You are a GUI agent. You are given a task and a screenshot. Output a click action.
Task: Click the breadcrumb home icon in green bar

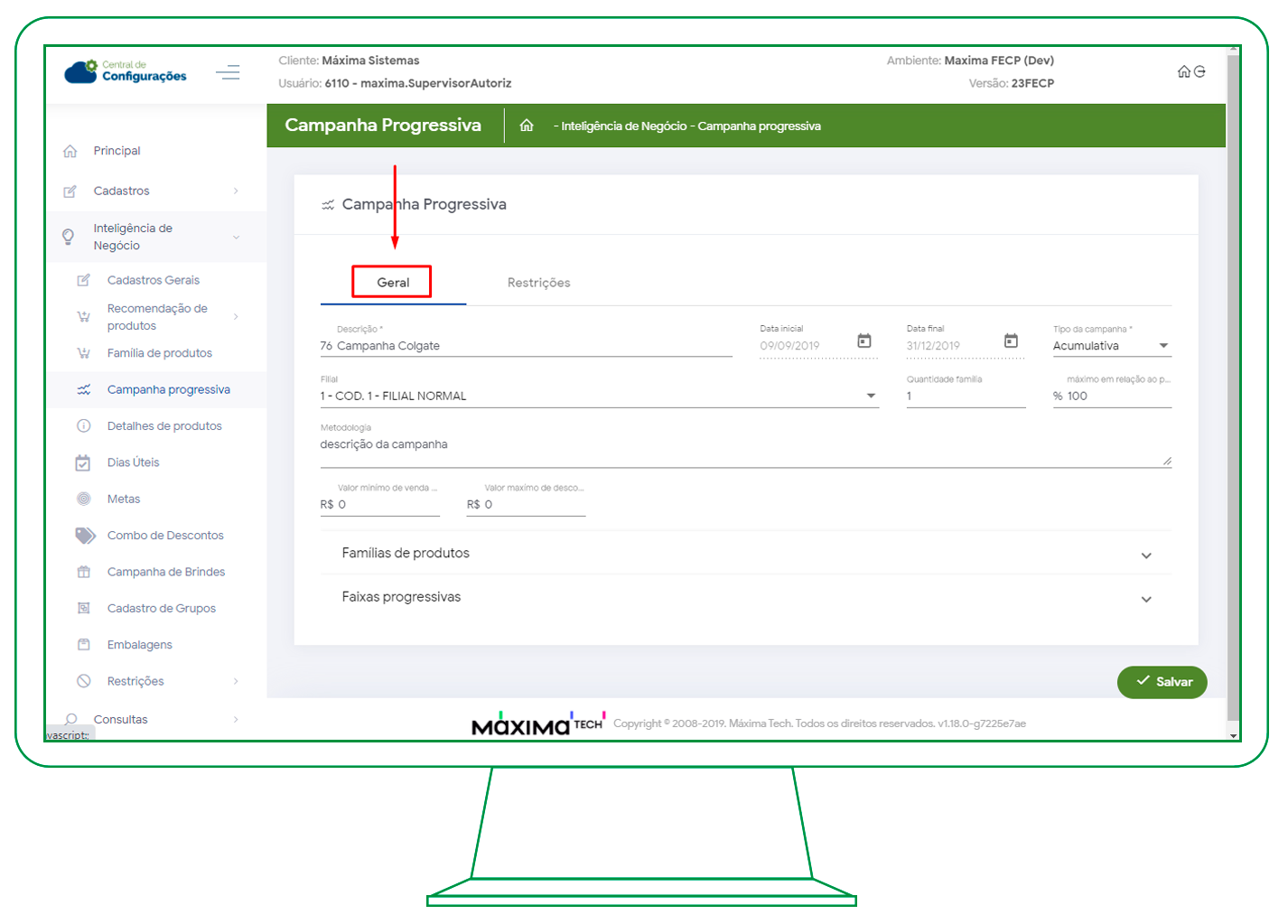[527, 126]
